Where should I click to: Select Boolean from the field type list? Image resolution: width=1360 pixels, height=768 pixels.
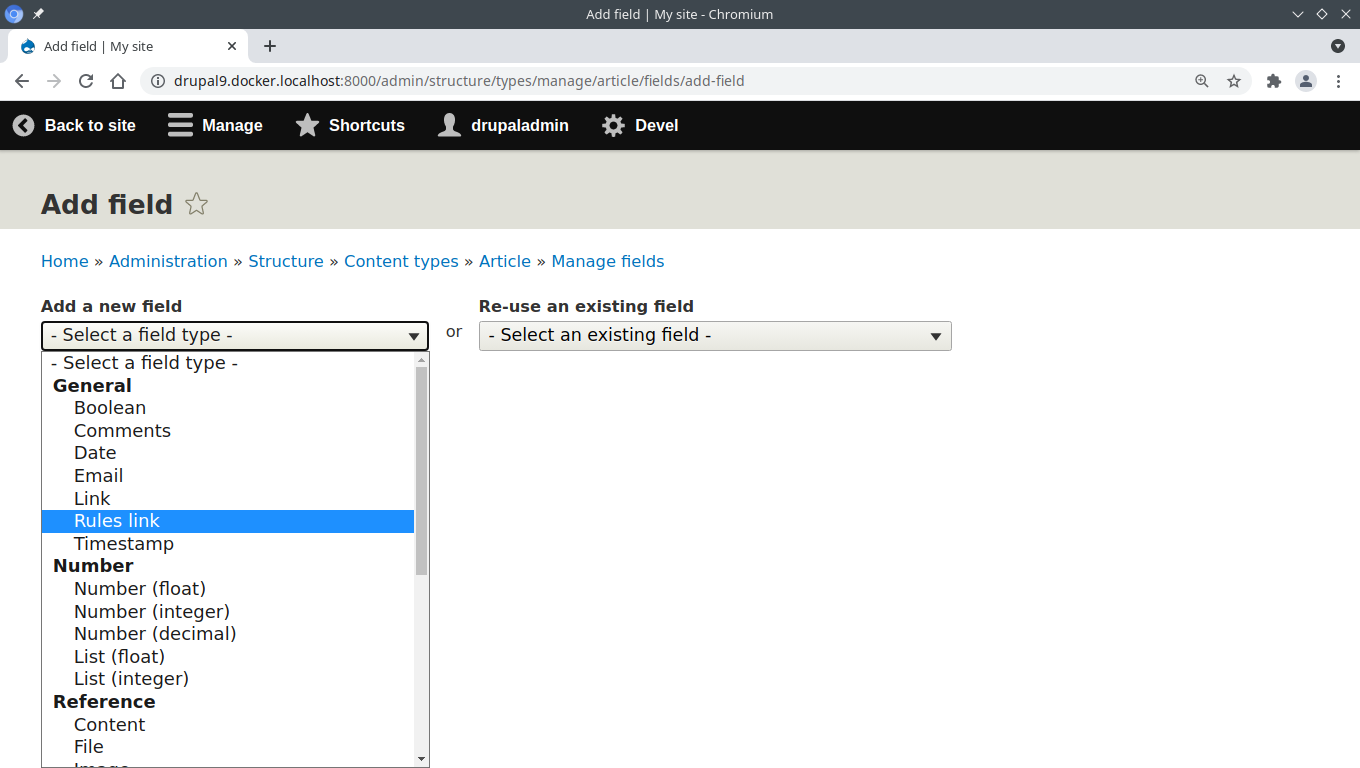click(x=110, y=407)
